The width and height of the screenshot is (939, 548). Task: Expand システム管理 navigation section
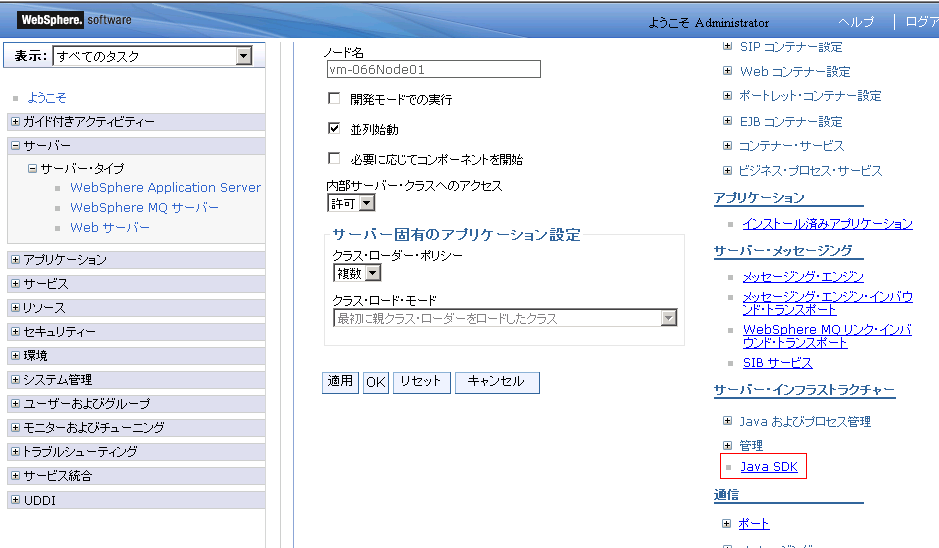click(16, 380)
